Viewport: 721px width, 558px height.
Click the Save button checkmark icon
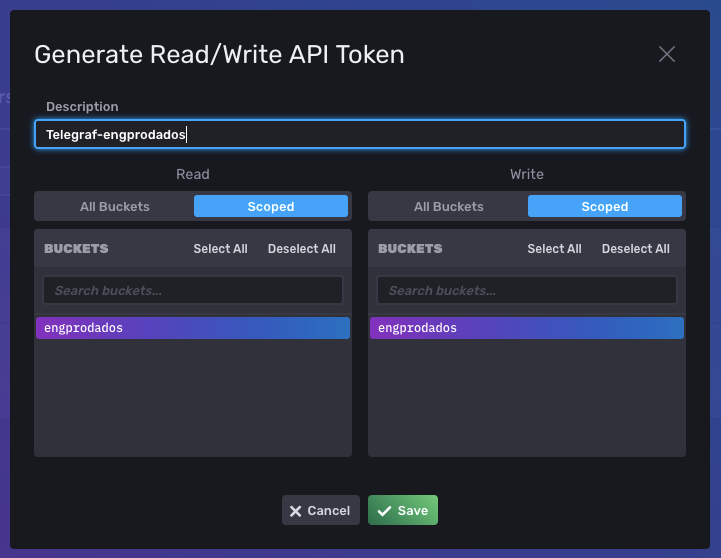click(383, 511)
